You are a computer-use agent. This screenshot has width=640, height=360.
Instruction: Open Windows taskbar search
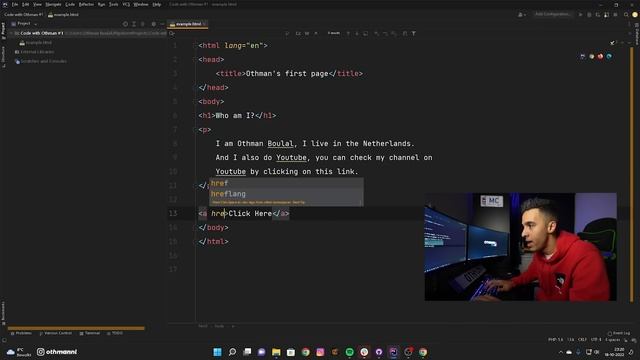click(232, 352)
